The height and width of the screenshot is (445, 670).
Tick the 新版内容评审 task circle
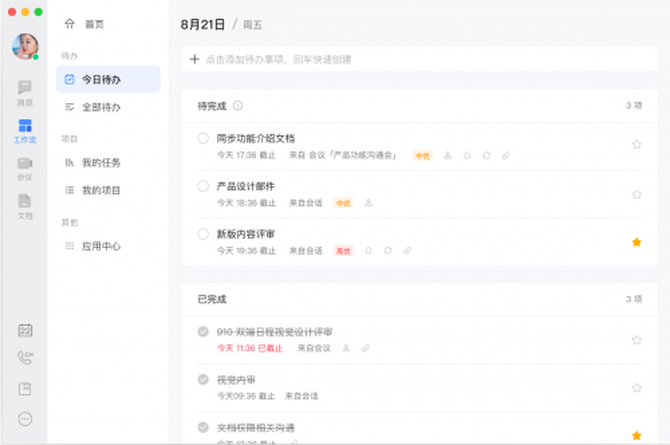pos(203,234)
